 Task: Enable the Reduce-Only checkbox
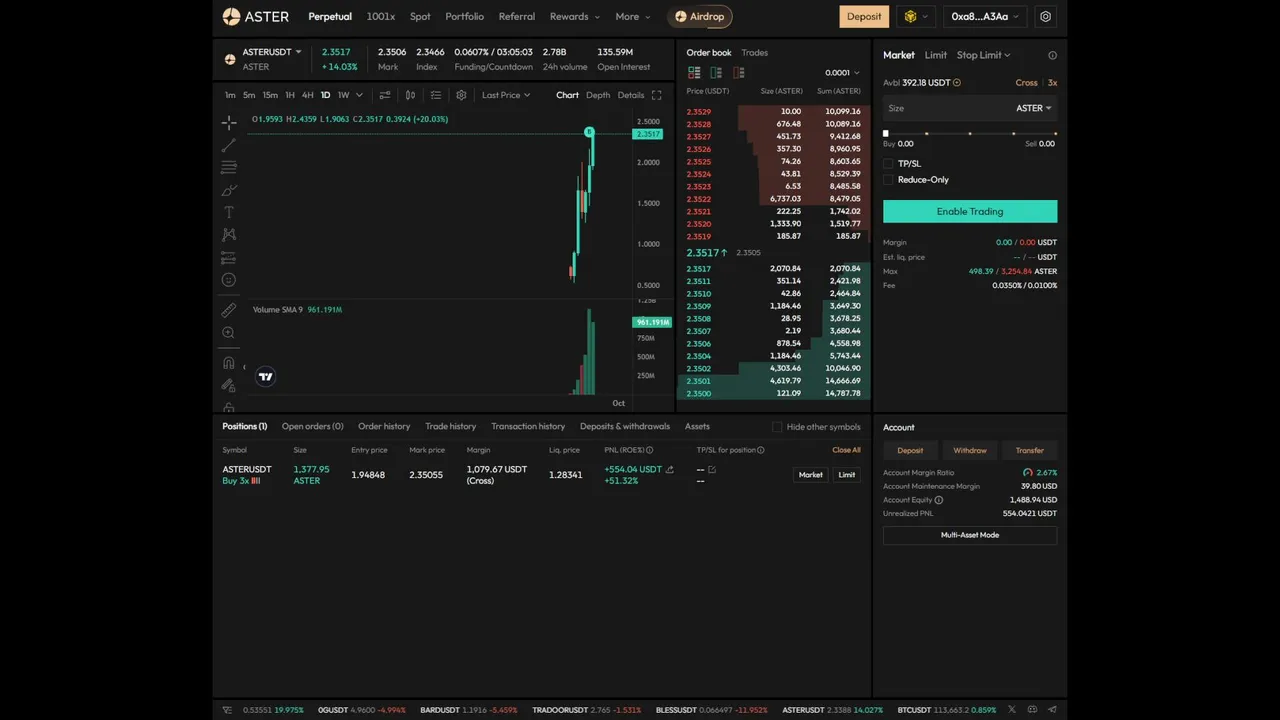click(888, 180)
